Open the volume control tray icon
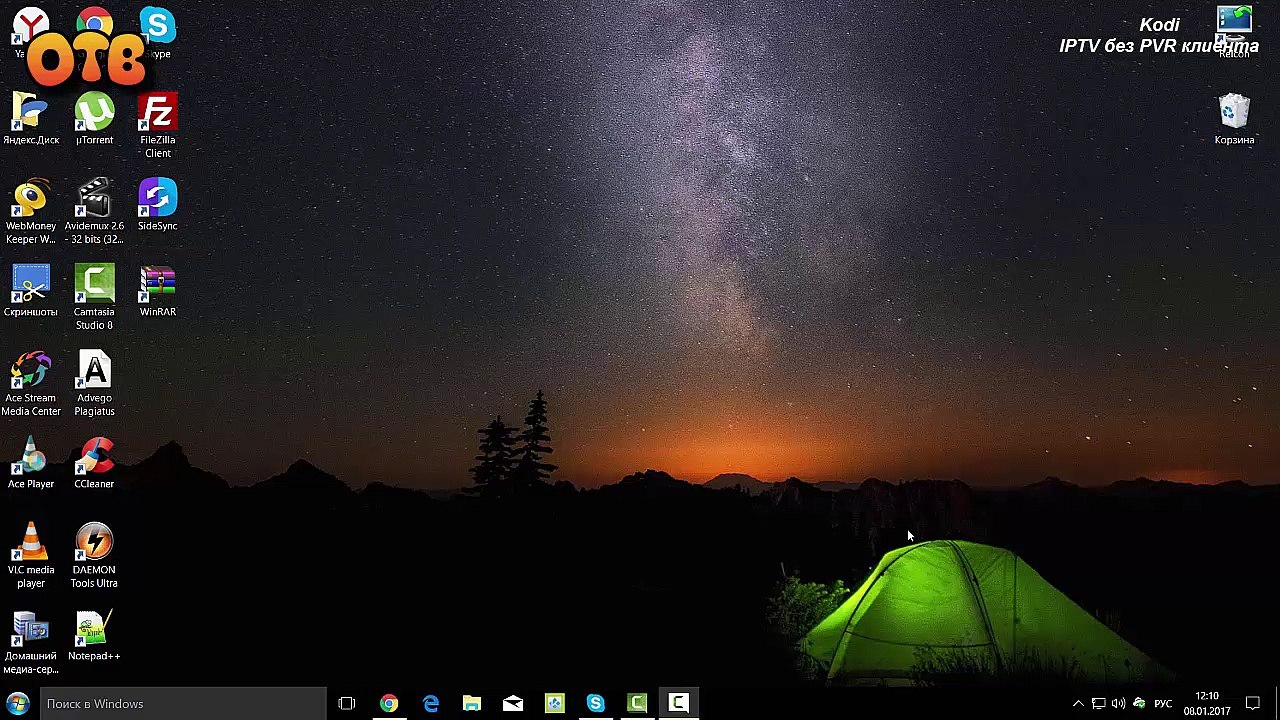The width and height of the screenshot is (1280, 720). click(x=1118, y=704)
